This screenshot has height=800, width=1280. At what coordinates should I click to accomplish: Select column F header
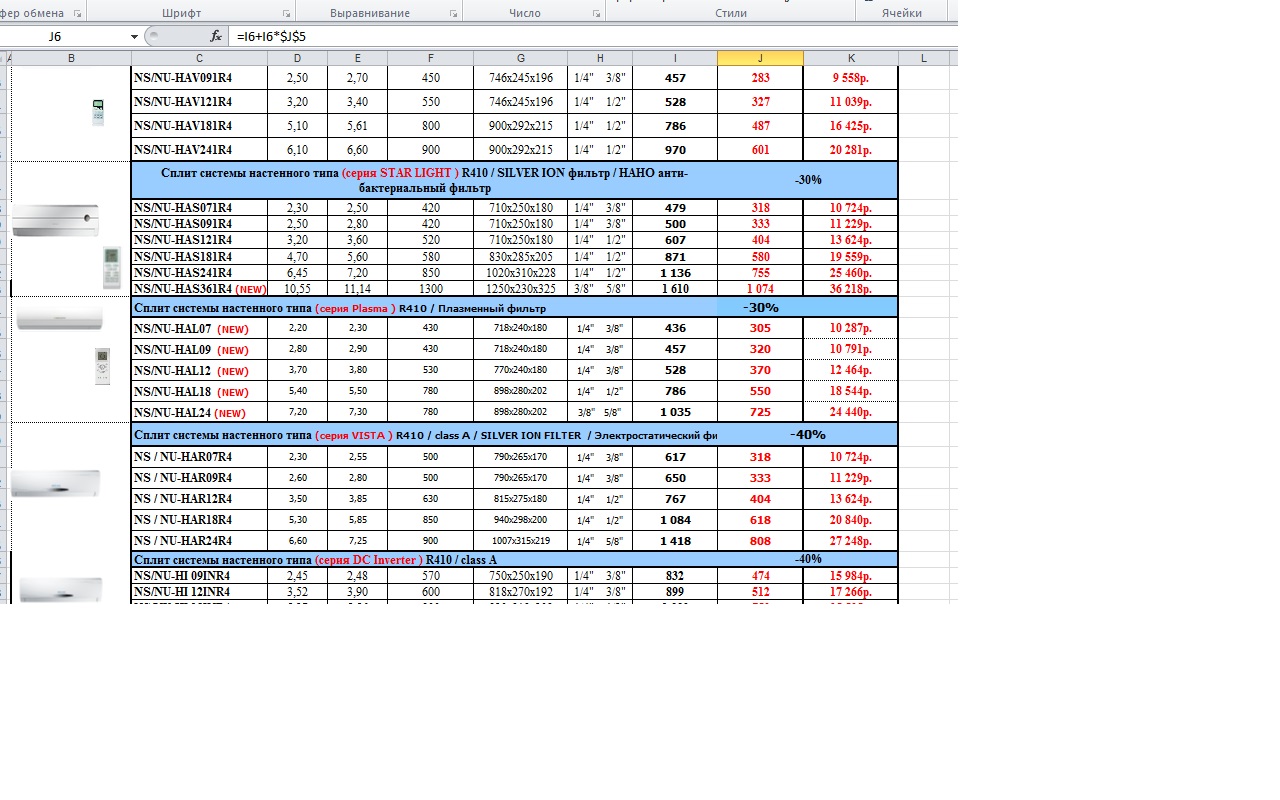click(x=430, y=58)
